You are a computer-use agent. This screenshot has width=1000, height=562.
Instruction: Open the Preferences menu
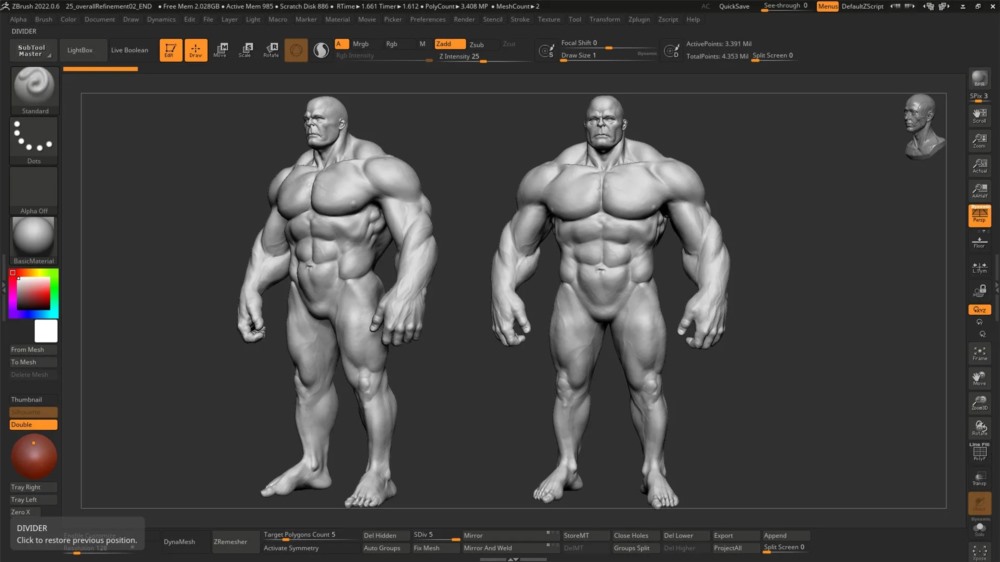[427, 20]
